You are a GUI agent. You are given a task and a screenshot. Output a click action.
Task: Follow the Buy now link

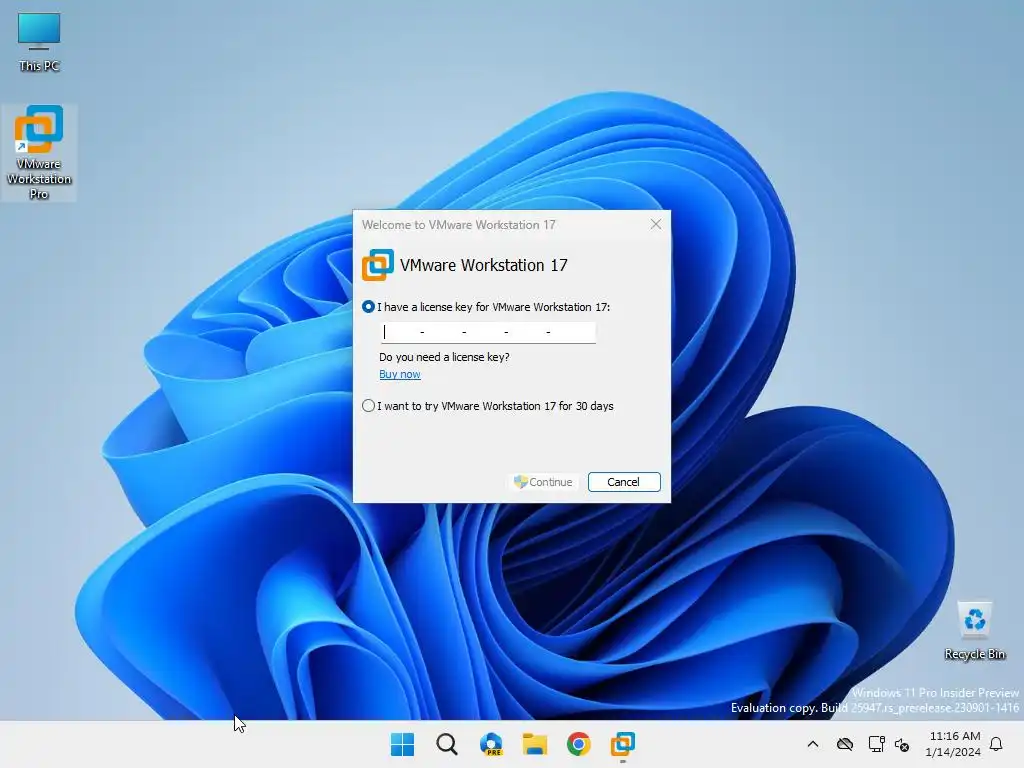click(400, 374)
